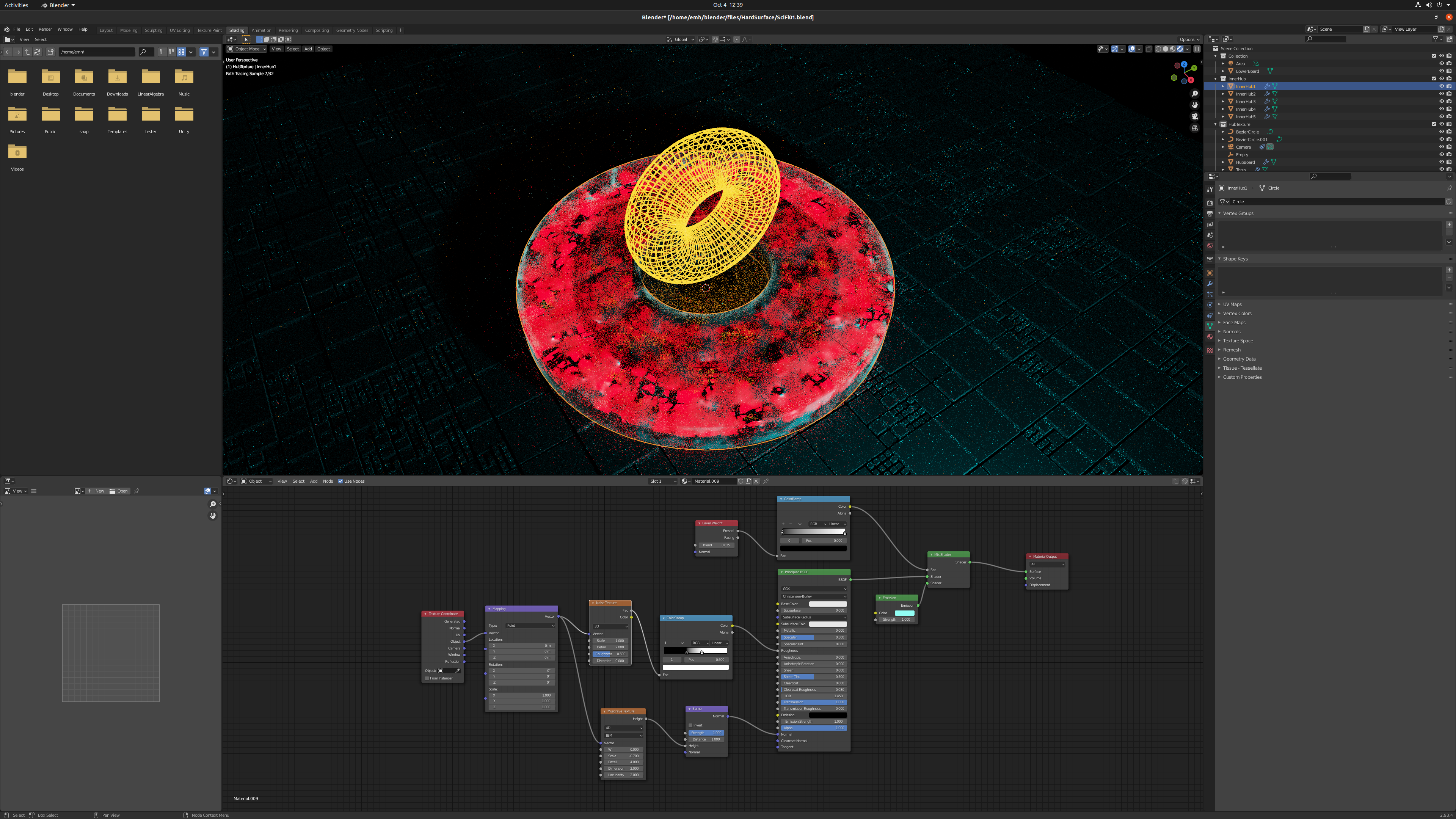Open the node editor Add menu
Viewport: 1456px width, 819px height.
(314, 482)
